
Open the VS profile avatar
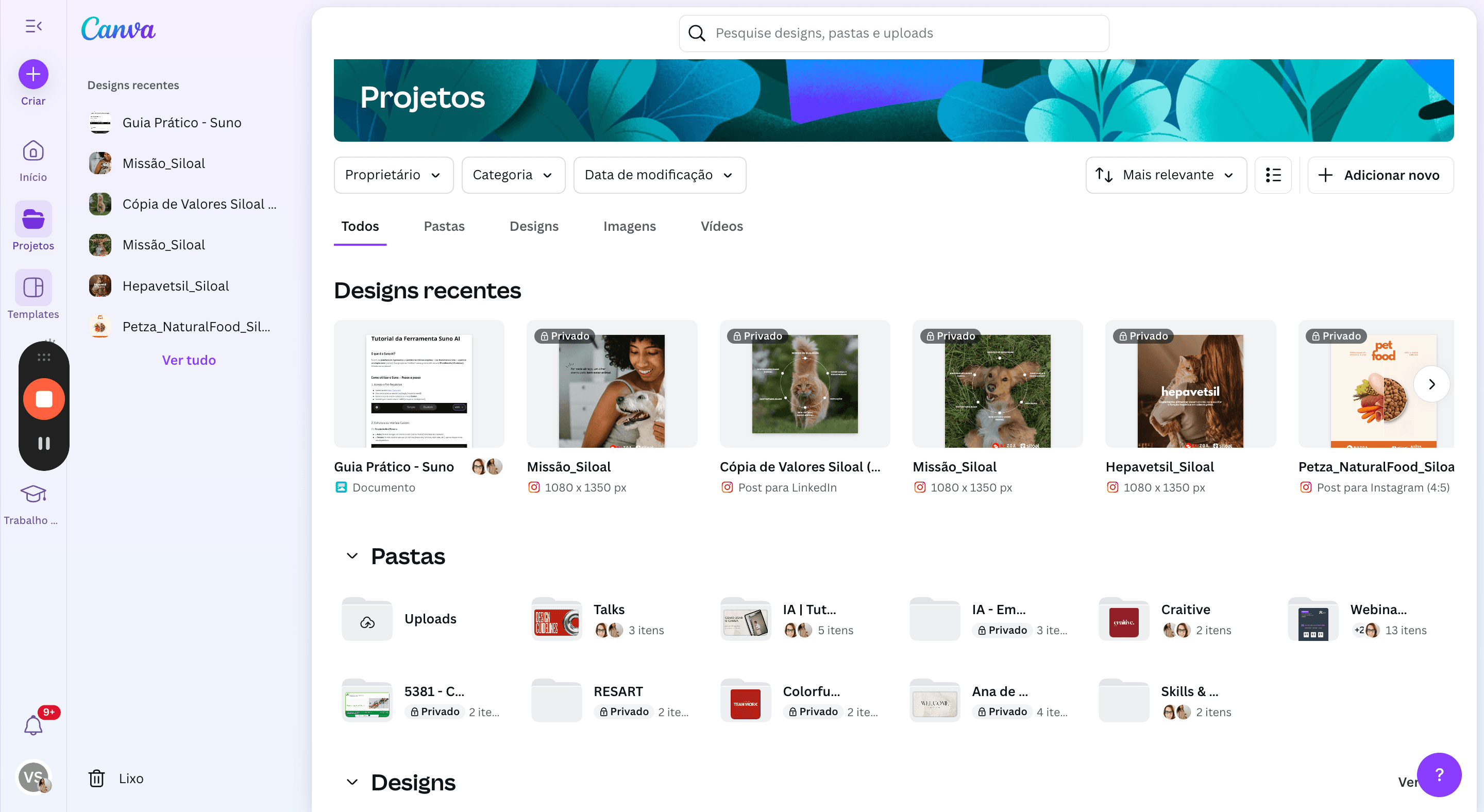33,777
